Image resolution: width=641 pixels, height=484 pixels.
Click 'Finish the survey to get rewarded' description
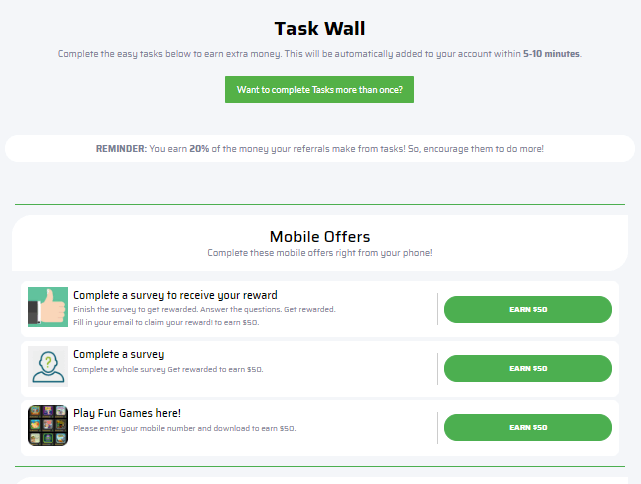point(204,309)
